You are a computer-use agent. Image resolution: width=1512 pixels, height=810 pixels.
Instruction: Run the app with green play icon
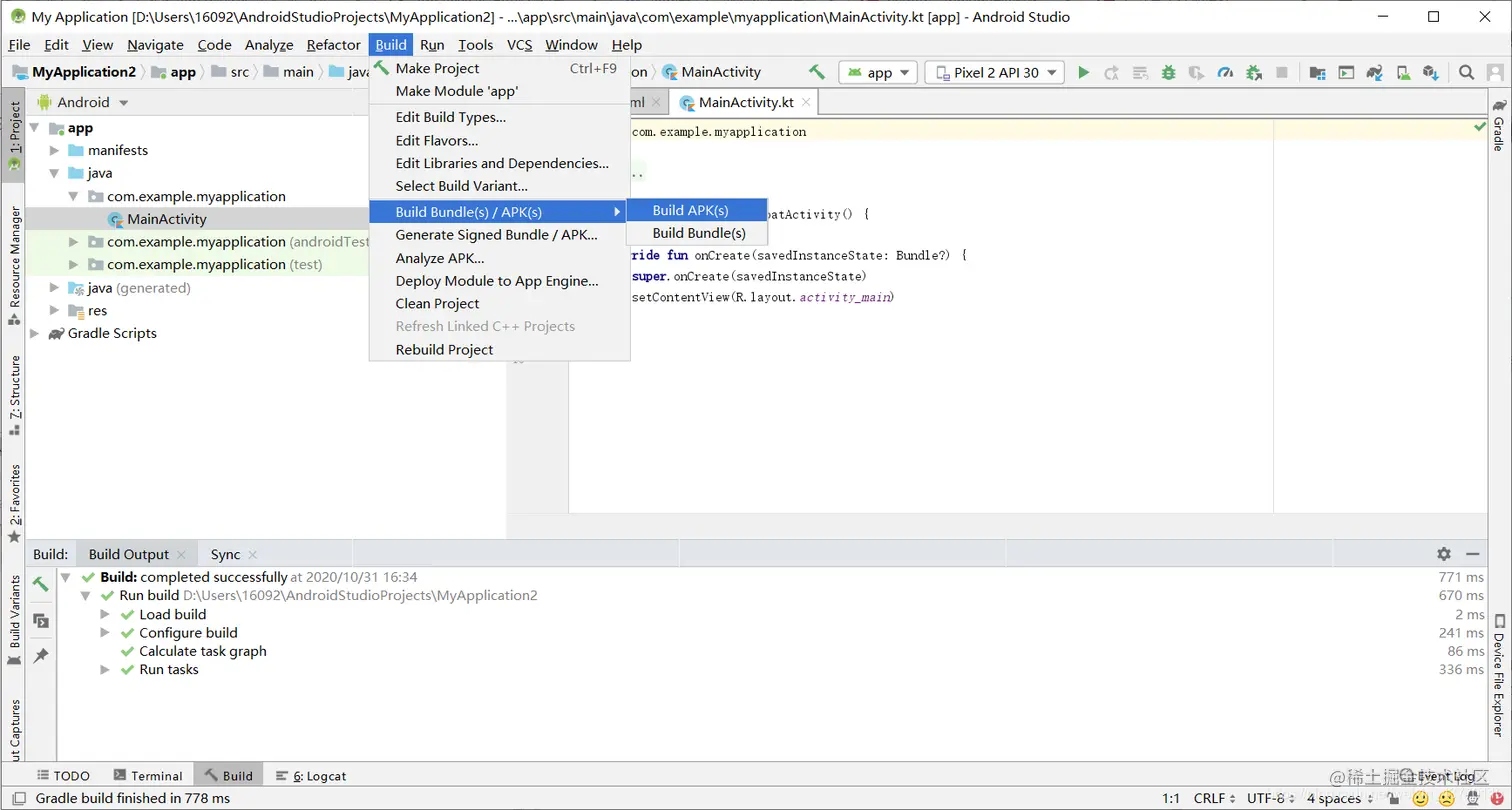tap(1083, 72)
